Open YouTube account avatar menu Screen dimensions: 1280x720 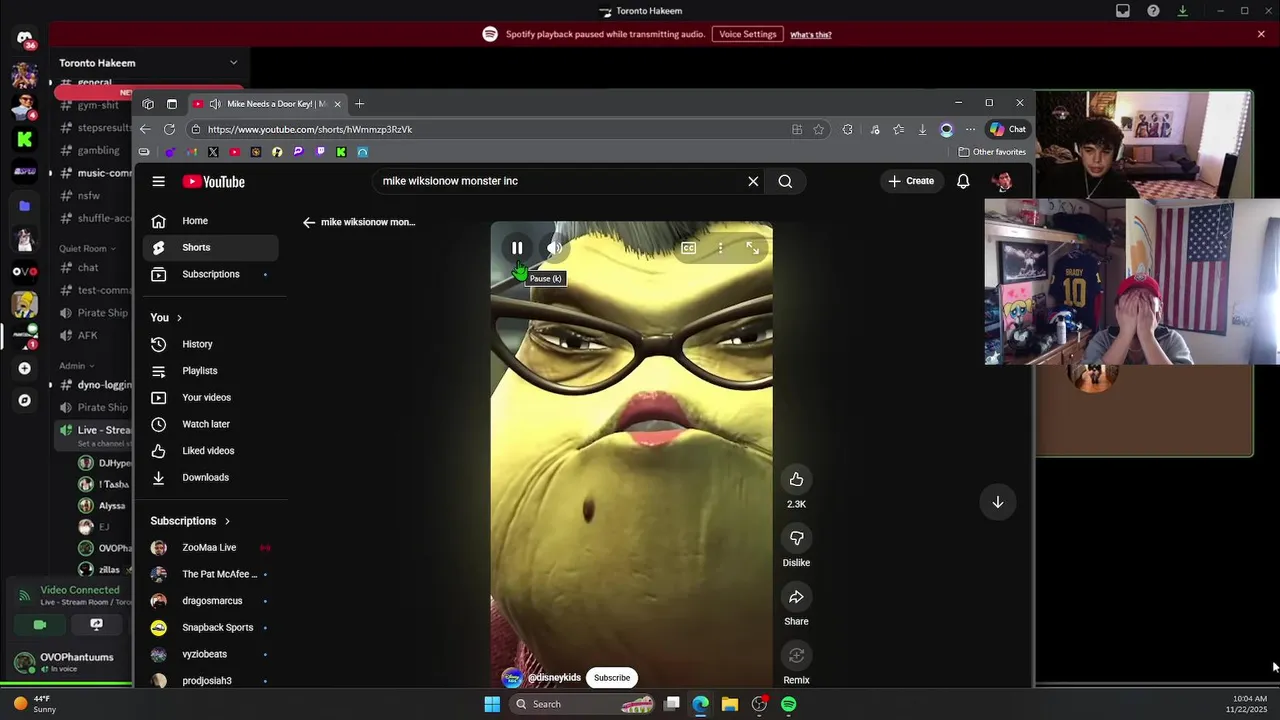click(1001, 181)
